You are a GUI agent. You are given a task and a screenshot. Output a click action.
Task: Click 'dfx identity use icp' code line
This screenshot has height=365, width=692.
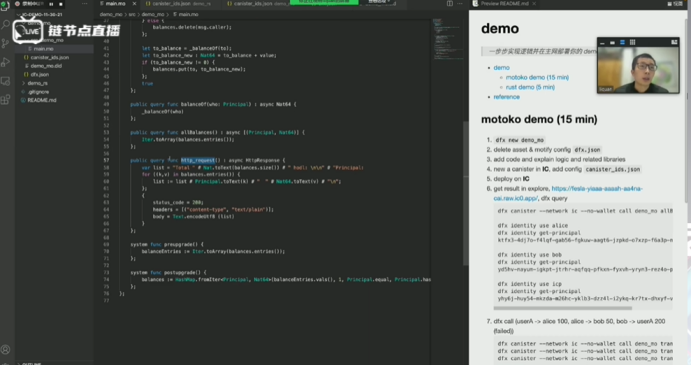(530, 284)
